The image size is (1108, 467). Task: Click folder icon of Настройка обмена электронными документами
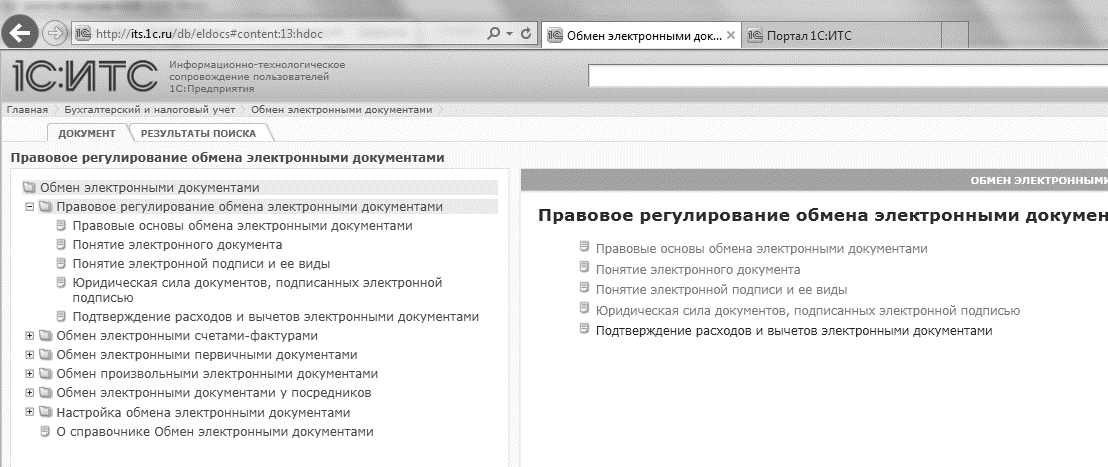coord(45,413)
